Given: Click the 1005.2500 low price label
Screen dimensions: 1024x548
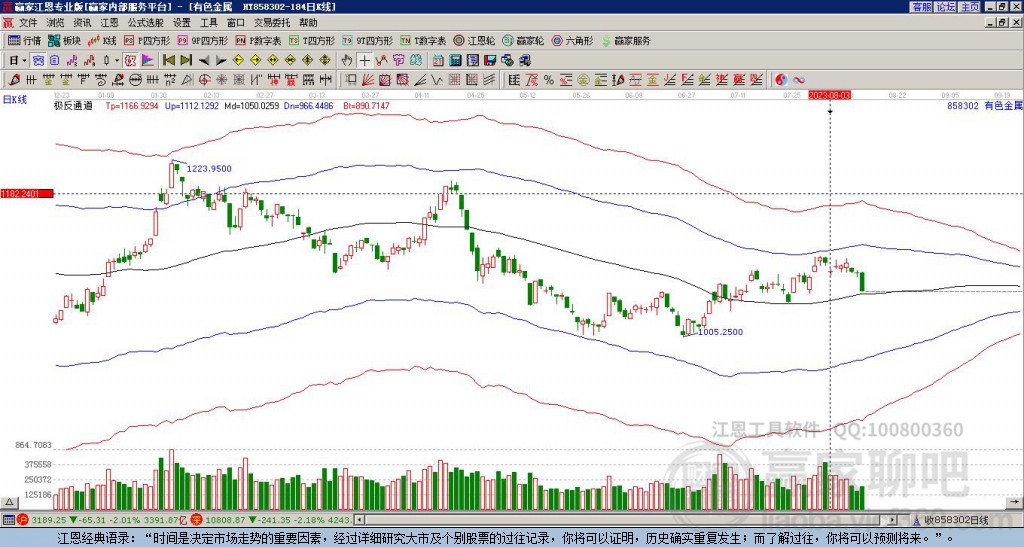Looking at the screenshot, I should 720,332.
